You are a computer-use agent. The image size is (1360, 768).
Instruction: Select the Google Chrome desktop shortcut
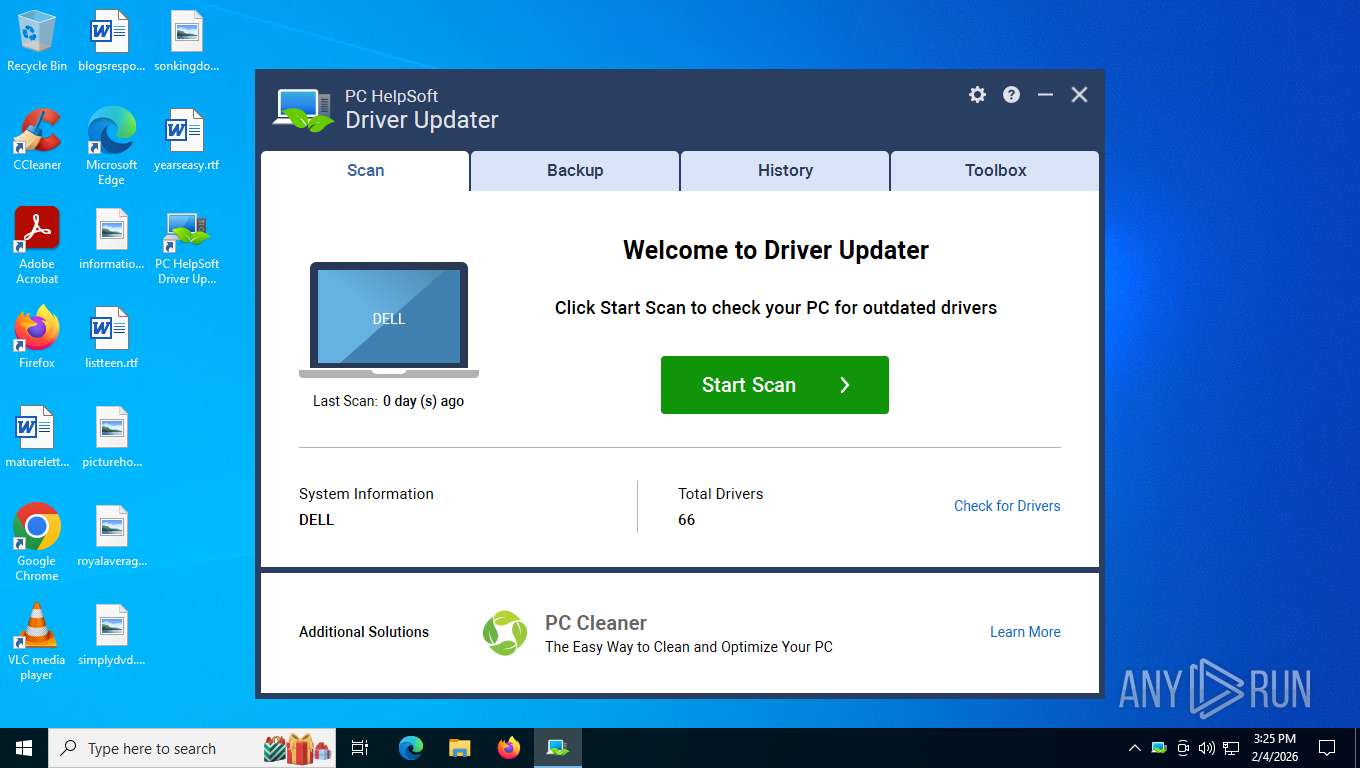tap(37, 542)
